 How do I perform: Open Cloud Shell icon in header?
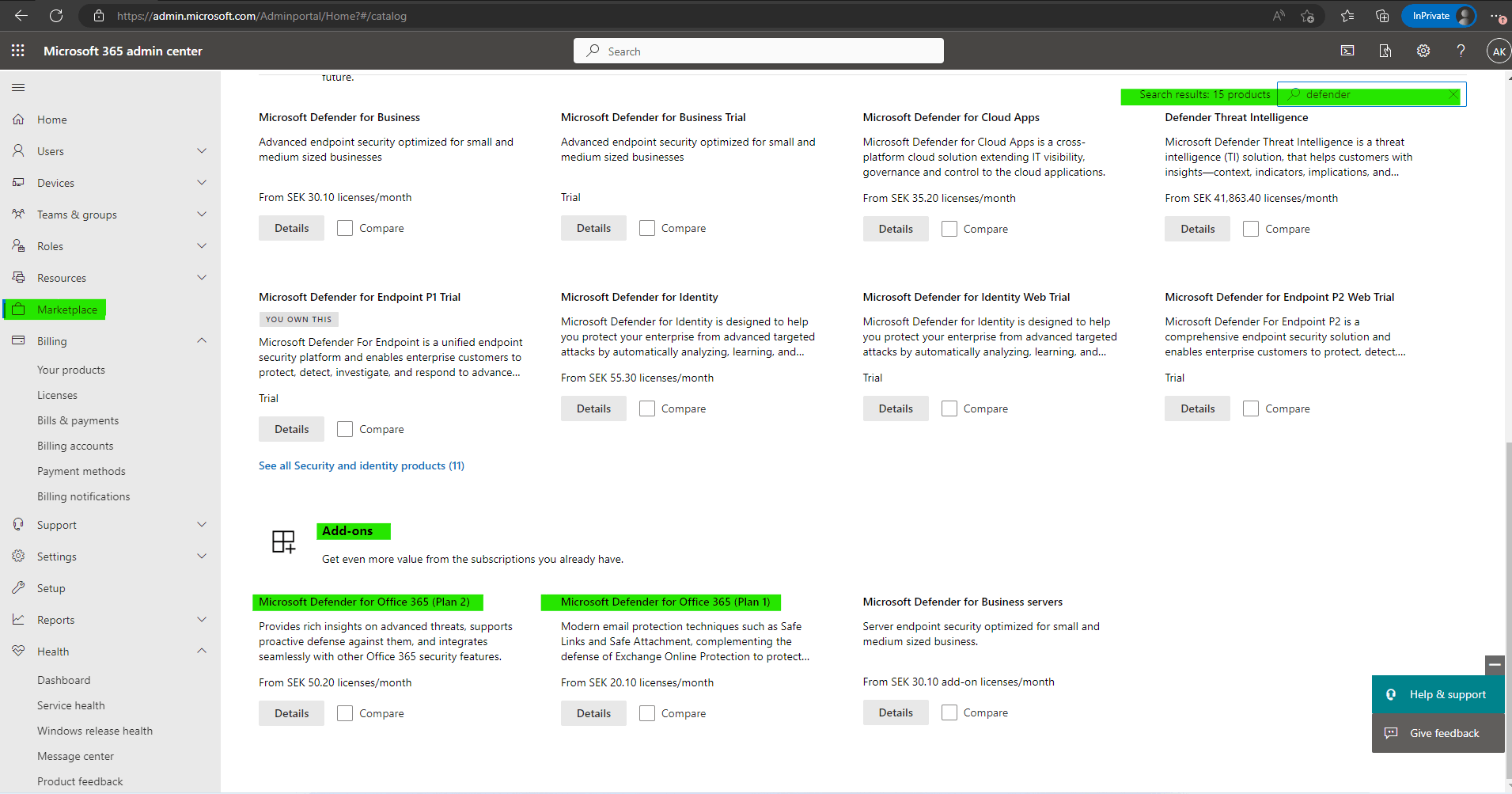(x=1347, y=51)
